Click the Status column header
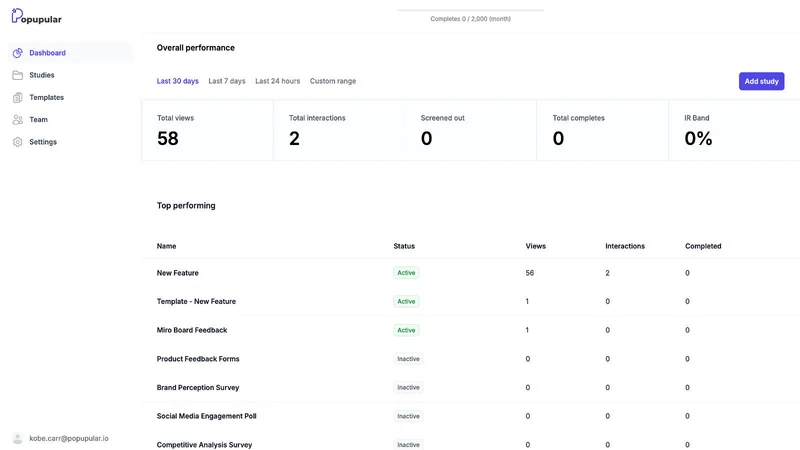Viewport: 800px width, 450px height. [x=404, y=246]
